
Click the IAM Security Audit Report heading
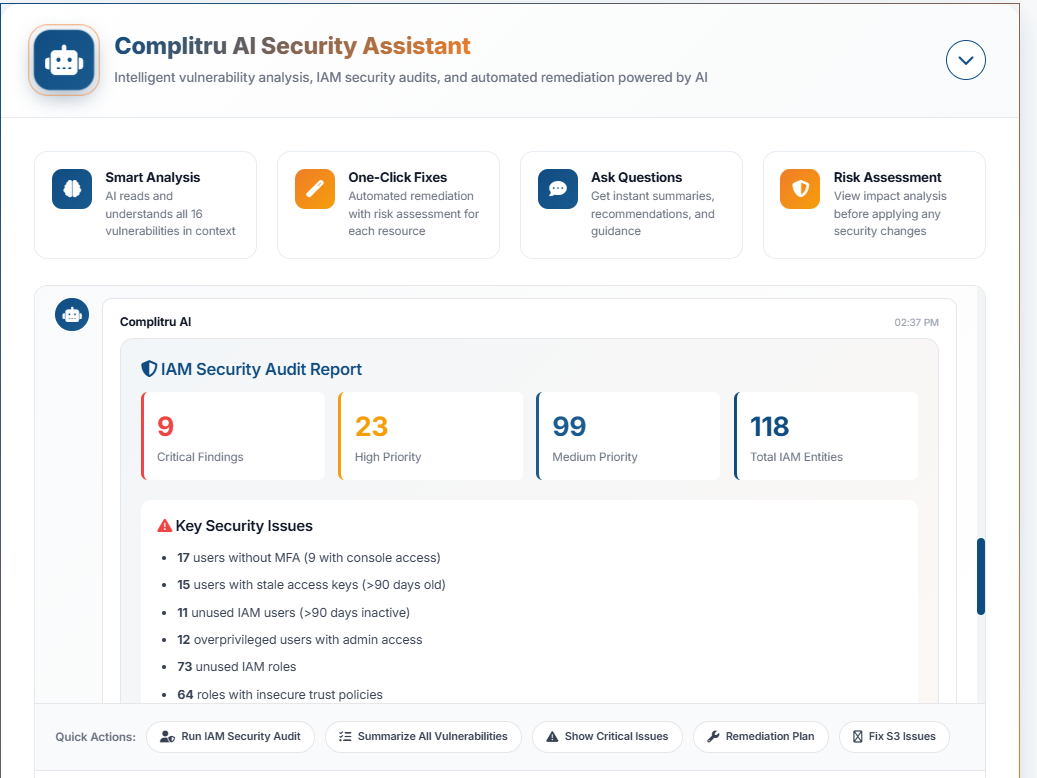click(261, 369)
